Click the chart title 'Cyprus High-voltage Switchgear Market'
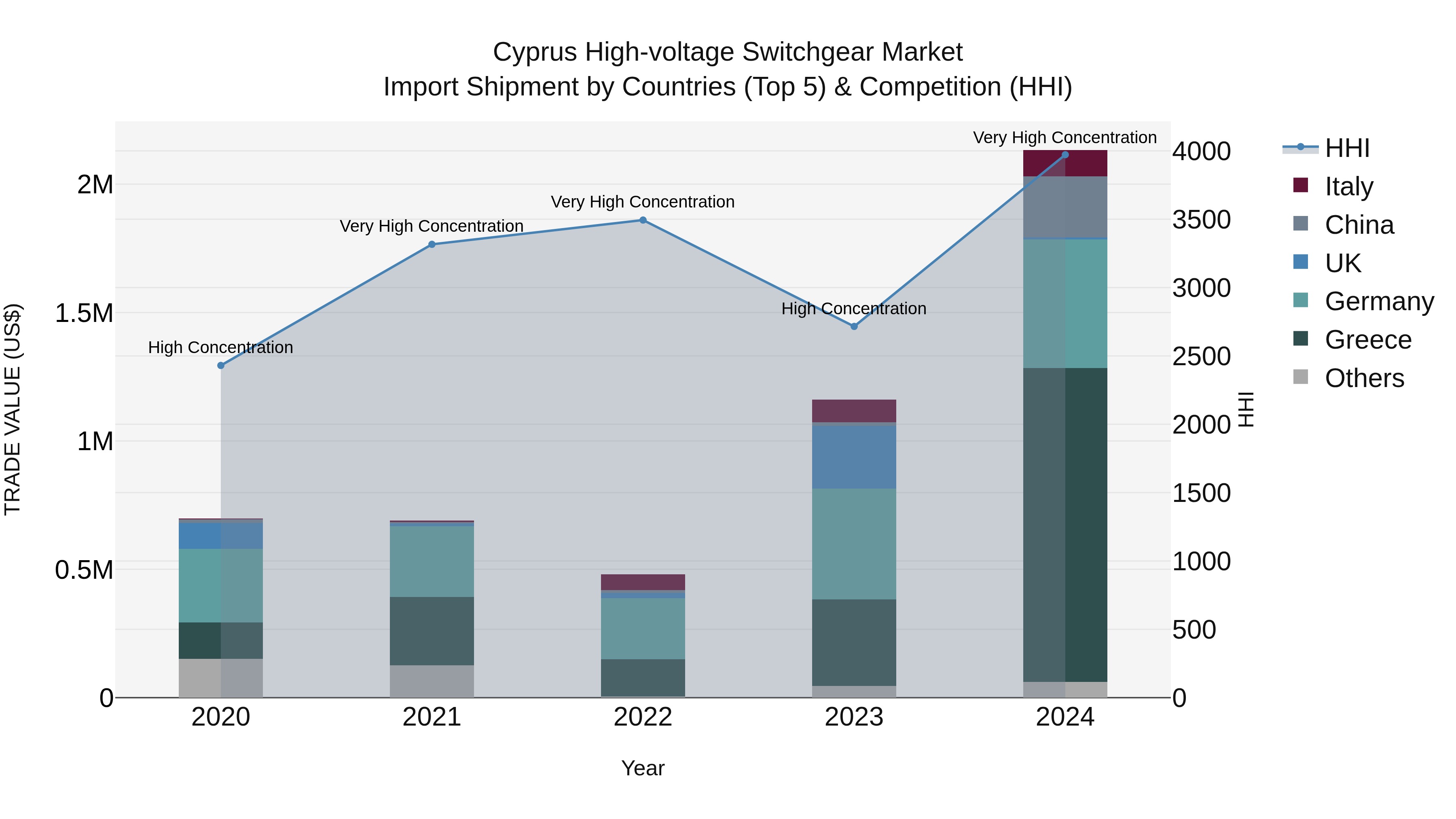Screen dimensions: 1456x819 [728, 52]
